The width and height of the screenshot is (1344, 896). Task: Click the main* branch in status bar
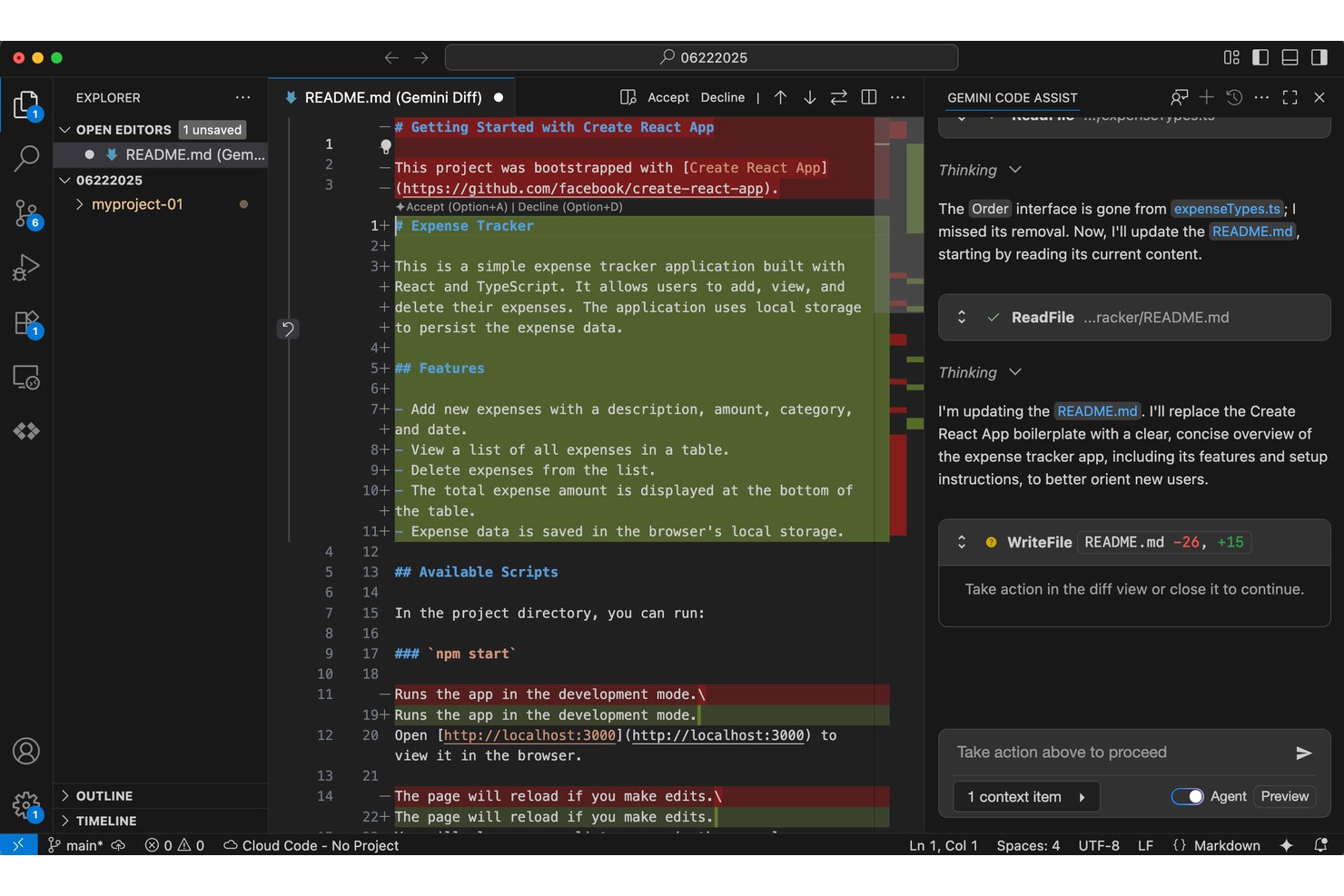click(76, 845)
